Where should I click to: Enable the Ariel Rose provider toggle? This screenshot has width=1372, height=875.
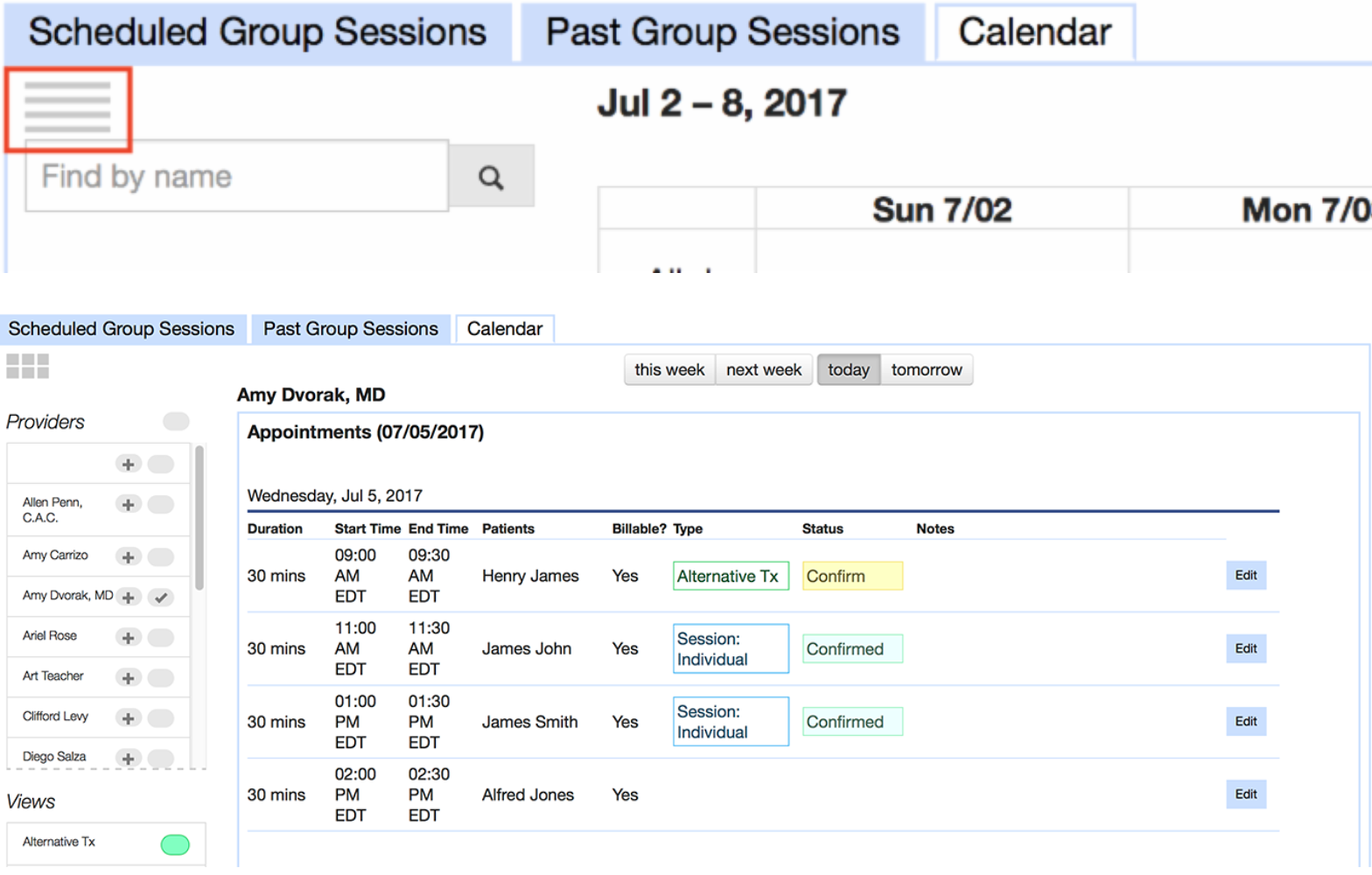coord(160,638)
